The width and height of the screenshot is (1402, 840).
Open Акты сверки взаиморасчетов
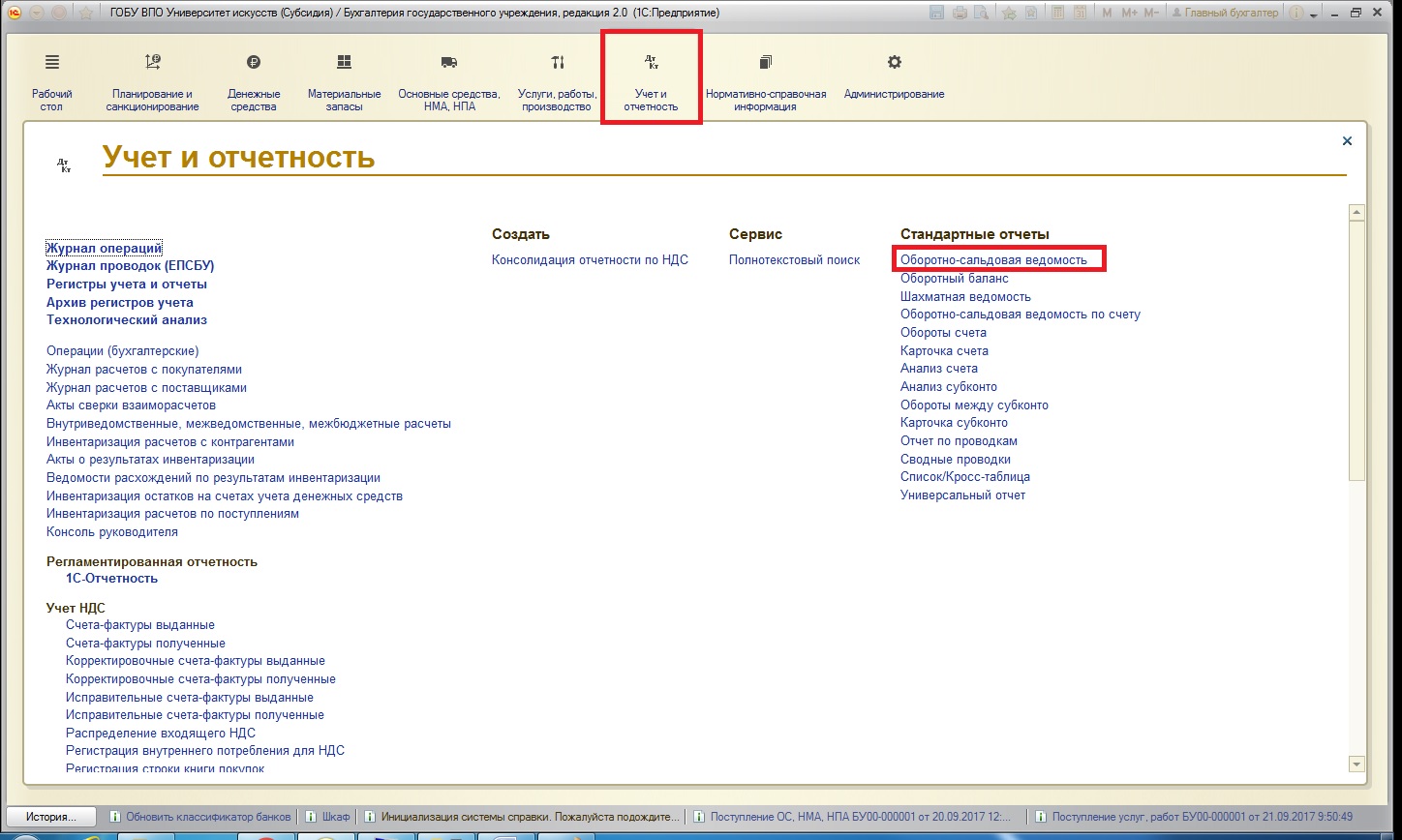[131, 405]
